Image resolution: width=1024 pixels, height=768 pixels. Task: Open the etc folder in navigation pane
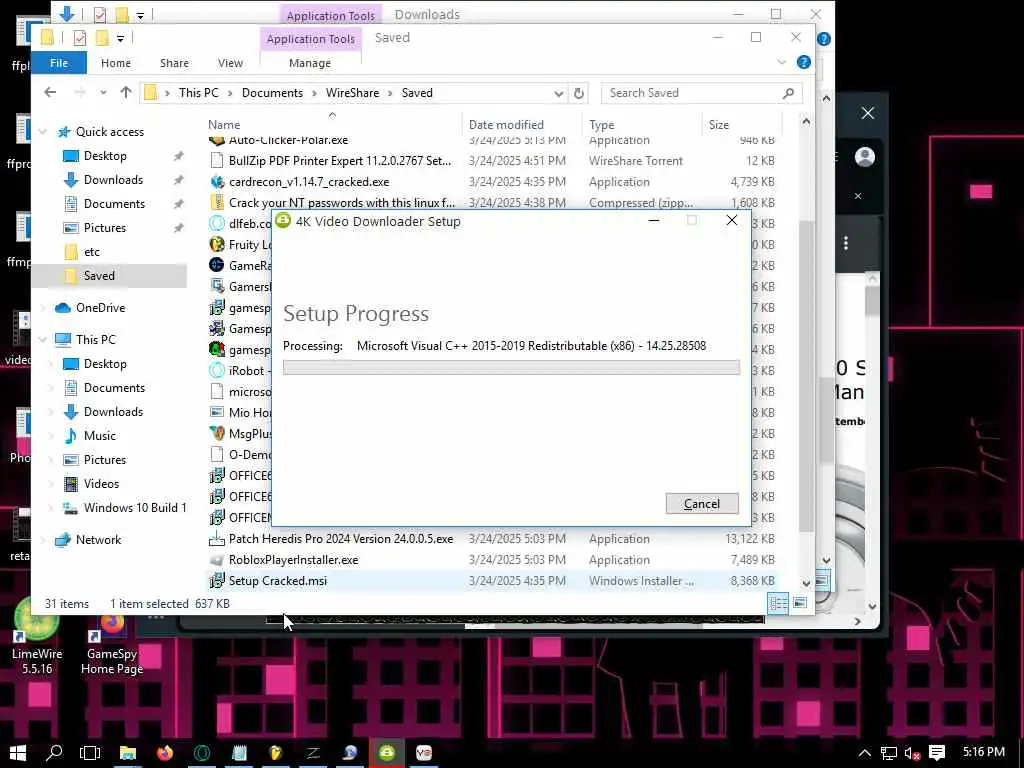pyautogui.click(x=91, y=252)
